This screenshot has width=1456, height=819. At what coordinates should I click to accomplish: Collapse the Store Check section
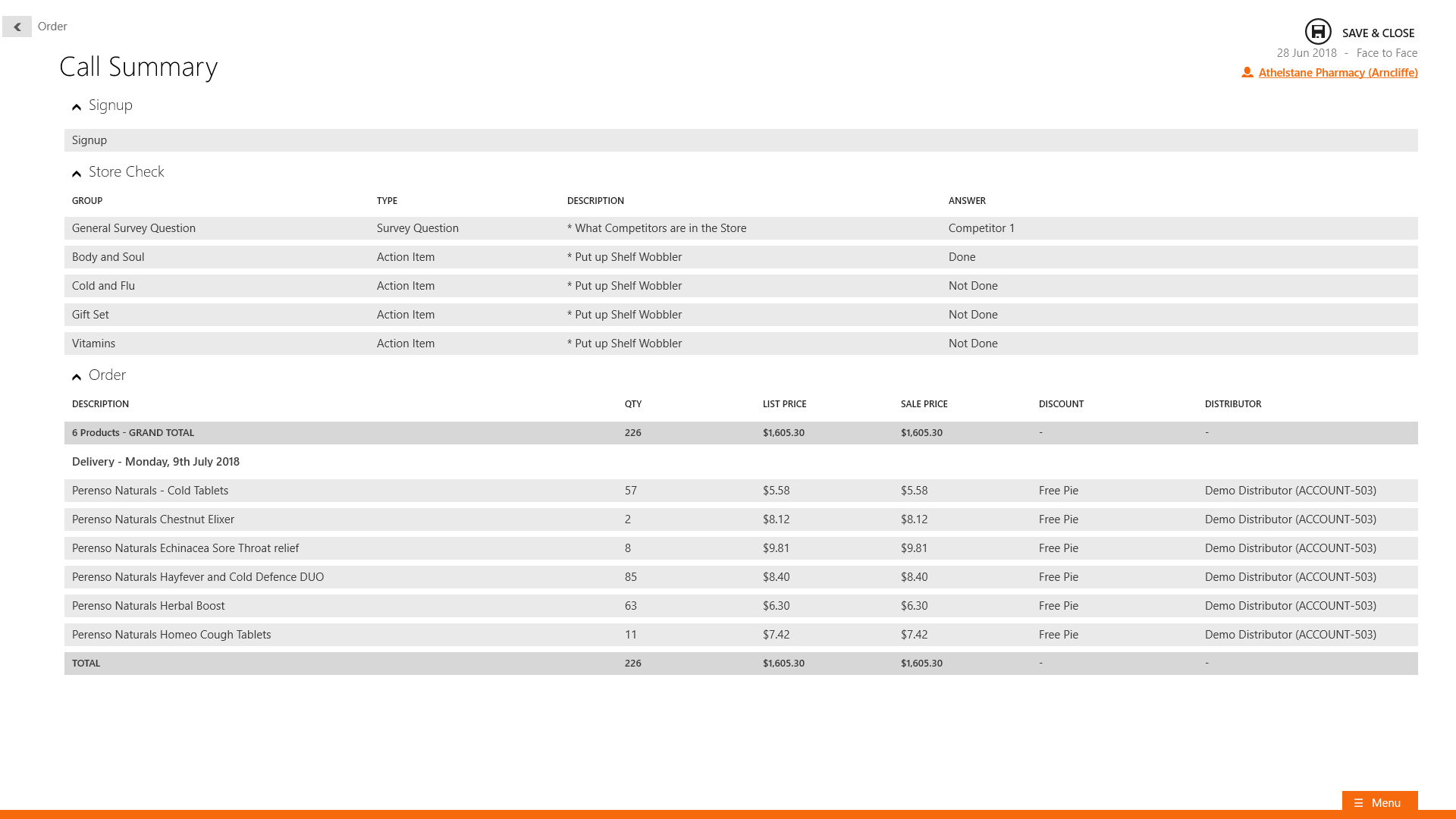77,174
